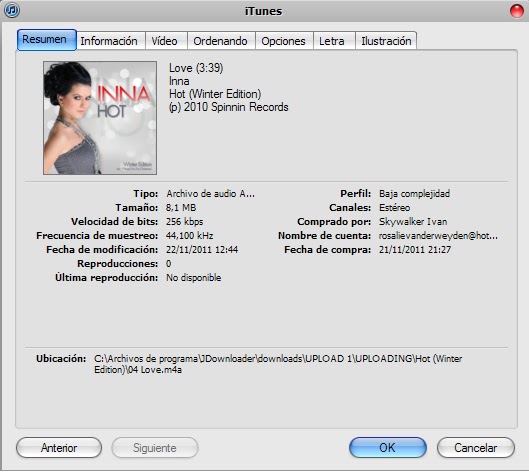Click the Siguiente button
This screenshot has height=473, width=529.
click(x=155, y=448)
